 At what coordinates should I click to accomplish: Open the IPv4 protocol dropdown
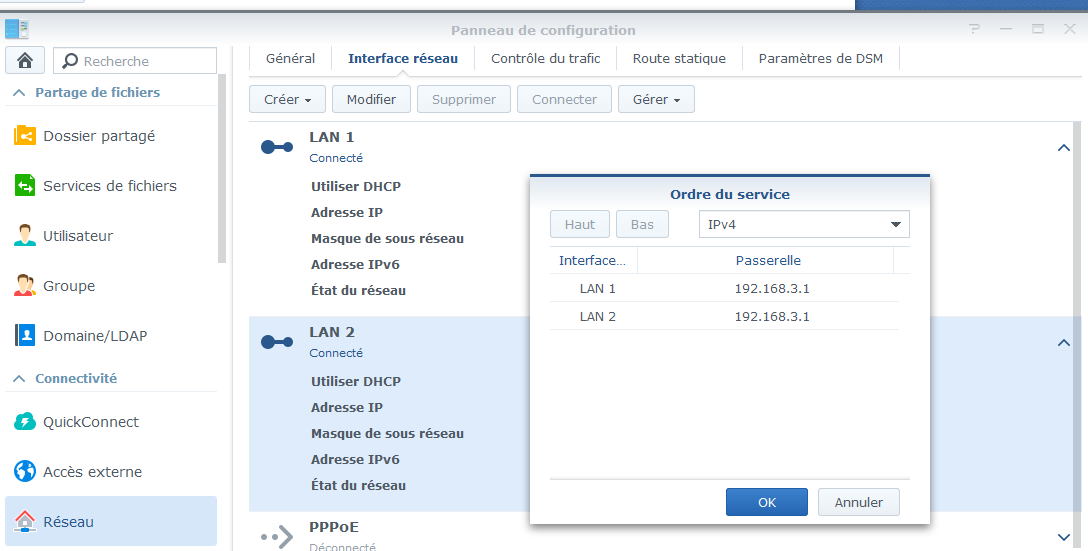(x=804, y=224)
